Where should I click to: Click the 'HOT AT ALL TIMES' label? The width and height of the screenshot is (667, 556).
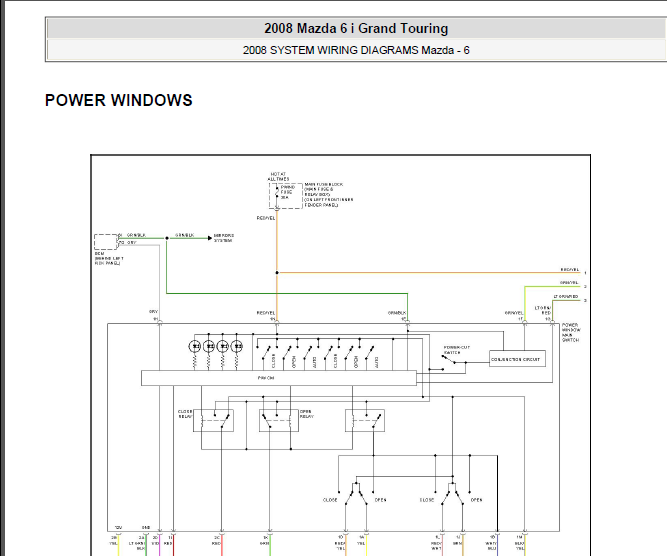pyautogui.click(x=278, y=177)
